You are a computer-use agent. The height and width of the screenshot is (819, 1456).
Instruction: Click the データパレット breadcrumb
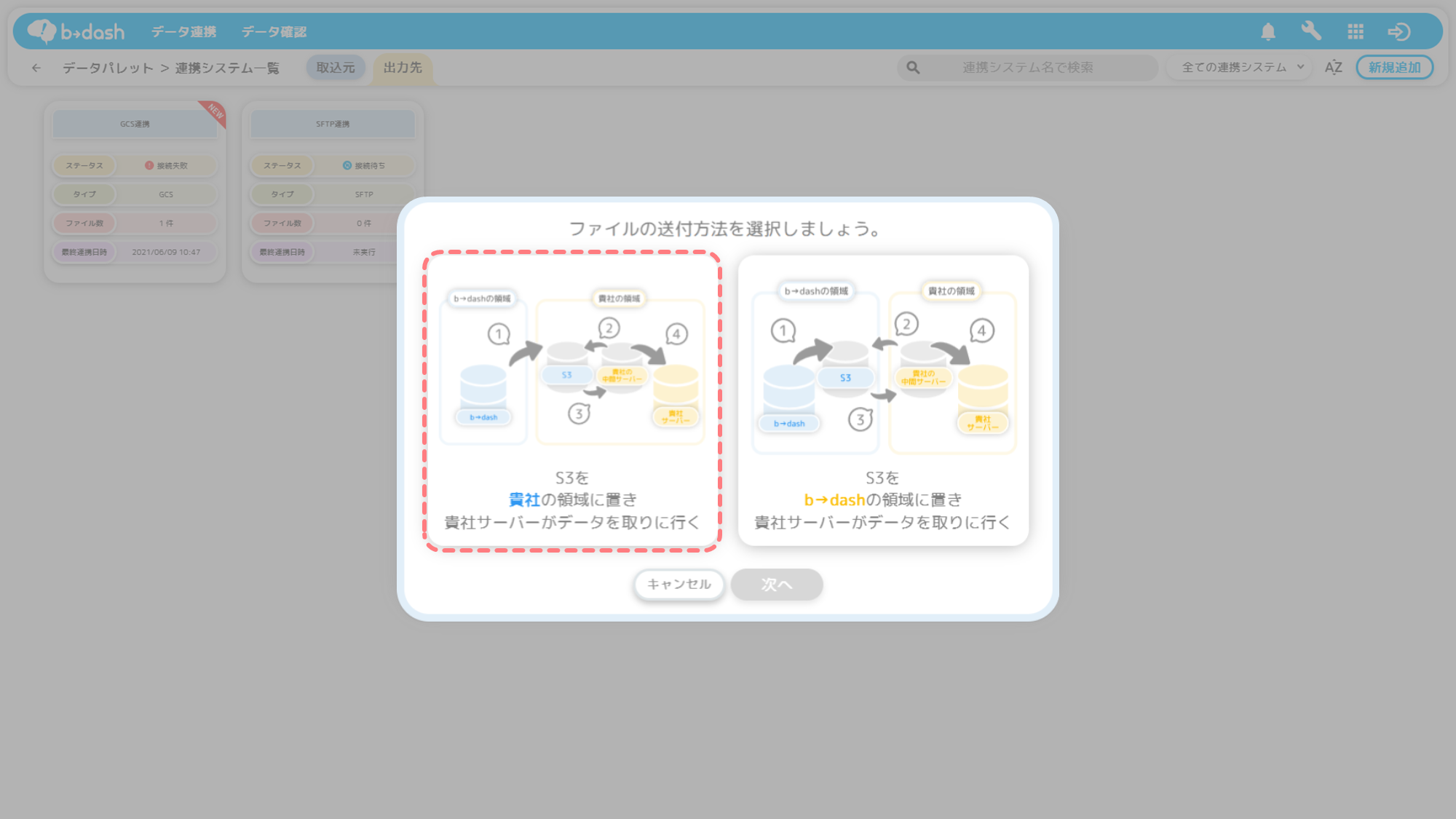pos(108,68)
